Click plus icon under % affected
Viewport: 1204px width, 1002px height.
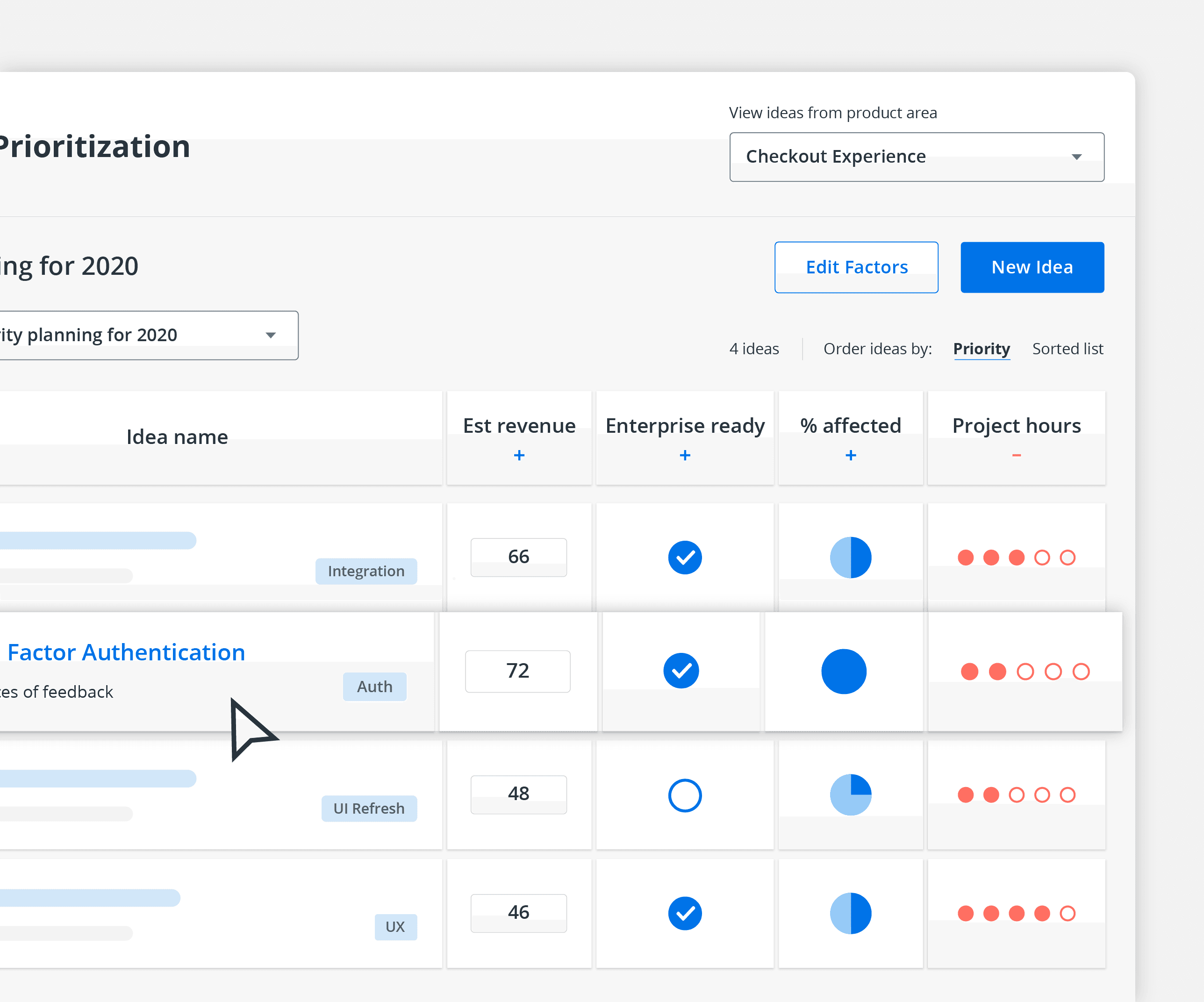[x=850, y=455]
